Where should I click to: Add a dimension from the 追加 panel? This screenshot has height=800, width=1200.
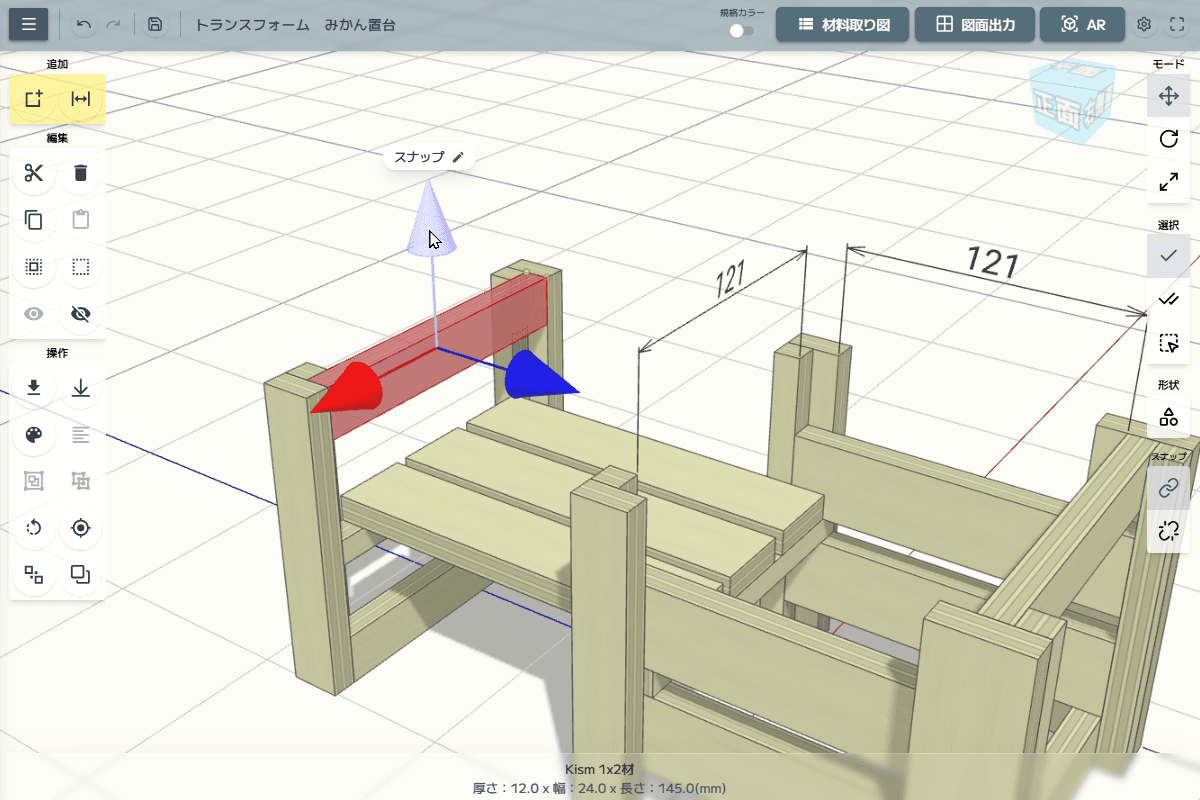click(78, 100)
